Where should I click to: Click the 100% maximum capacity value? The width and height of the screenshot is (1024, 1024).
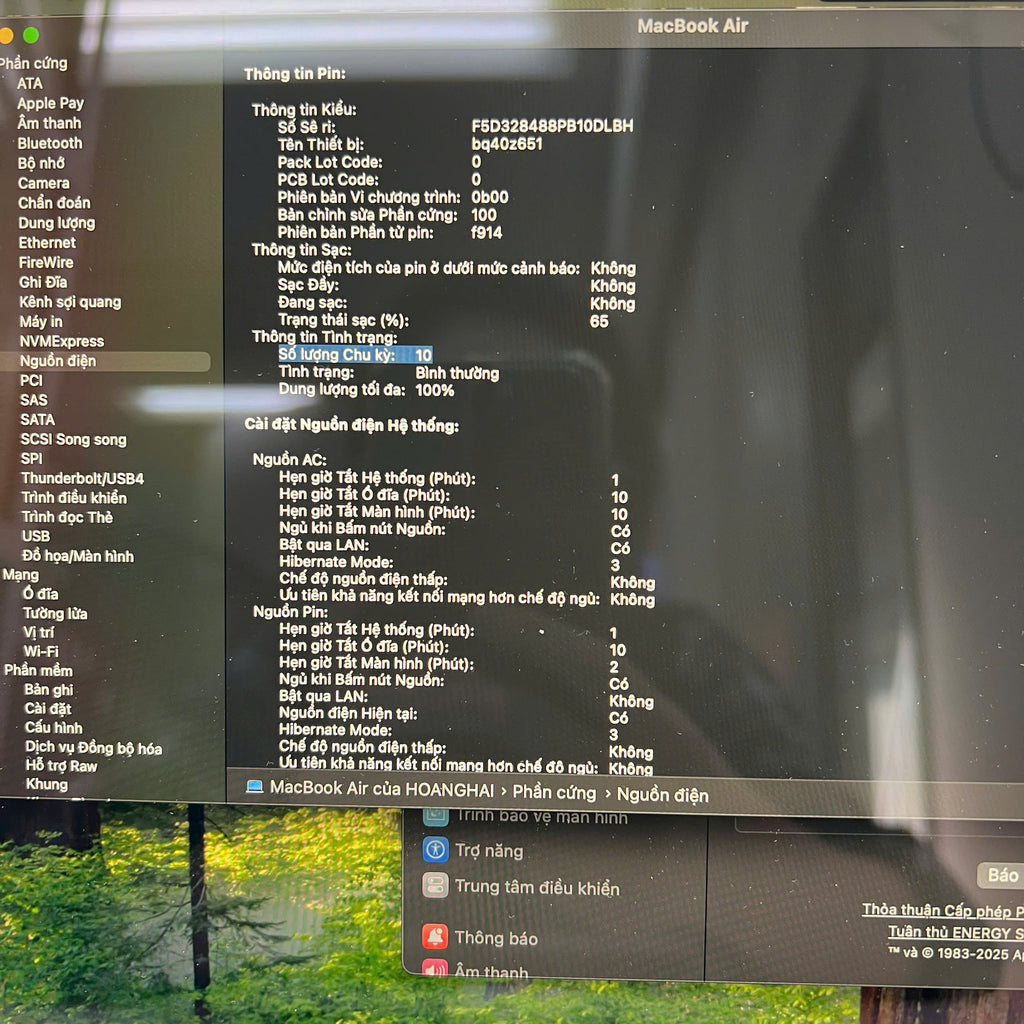click(x=435, y=391)
